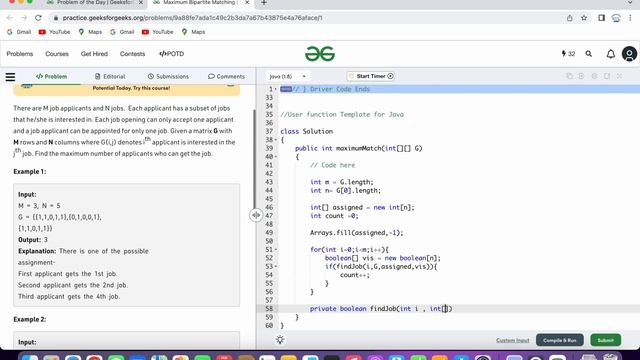This screenshot has height=360, width=640.
Task: Open first Gmail bookmark
Action: pos(19,32)
